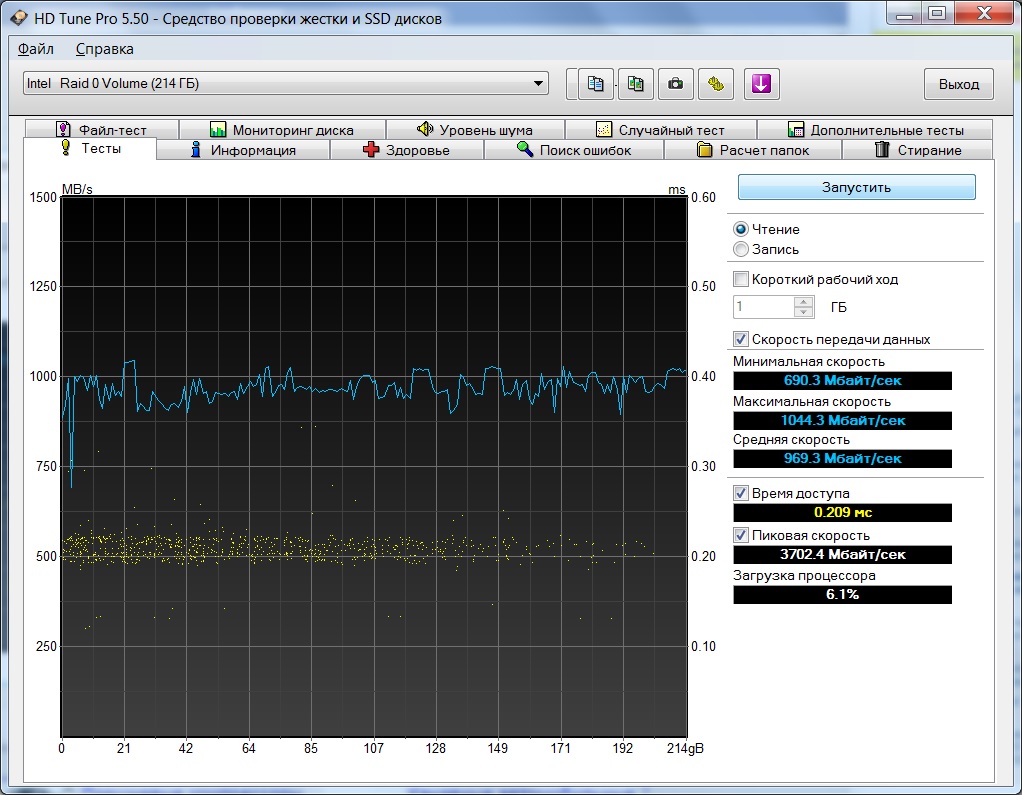
Task: Switch to the Стирание tab
Action: [918, 150]
